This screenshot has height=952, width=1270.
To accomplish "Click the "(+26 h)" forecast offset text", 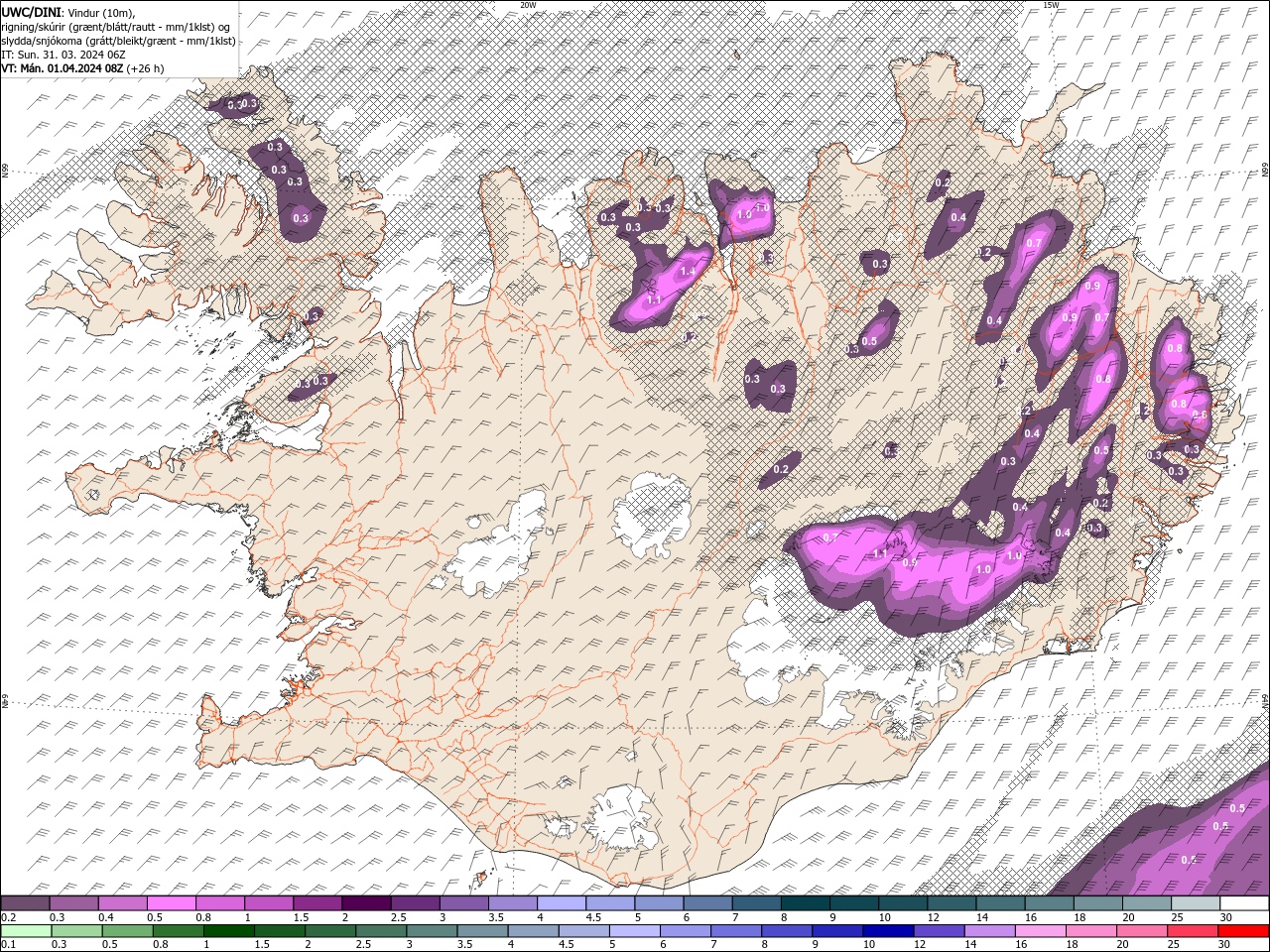I will (x=145, y=68).
